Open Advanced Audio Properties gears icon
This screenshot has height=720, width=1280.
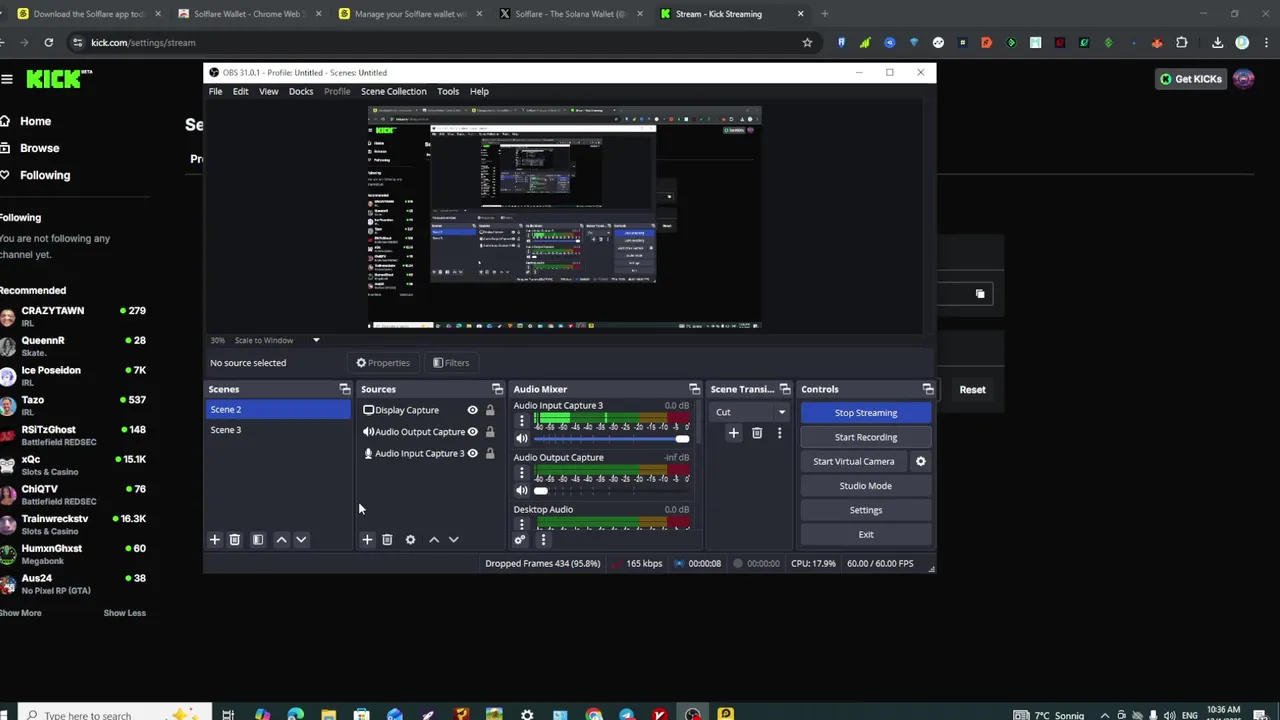pos(520,540)
